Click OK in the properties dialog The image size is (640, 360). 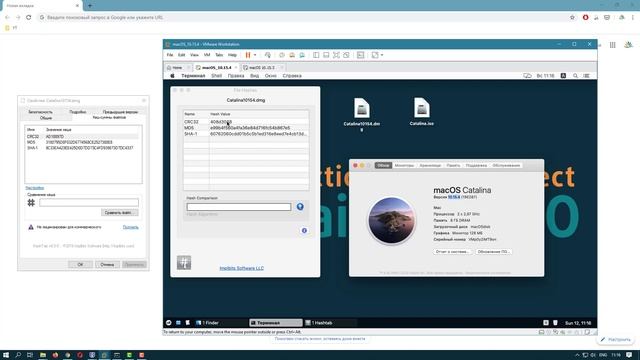[80, 264]
